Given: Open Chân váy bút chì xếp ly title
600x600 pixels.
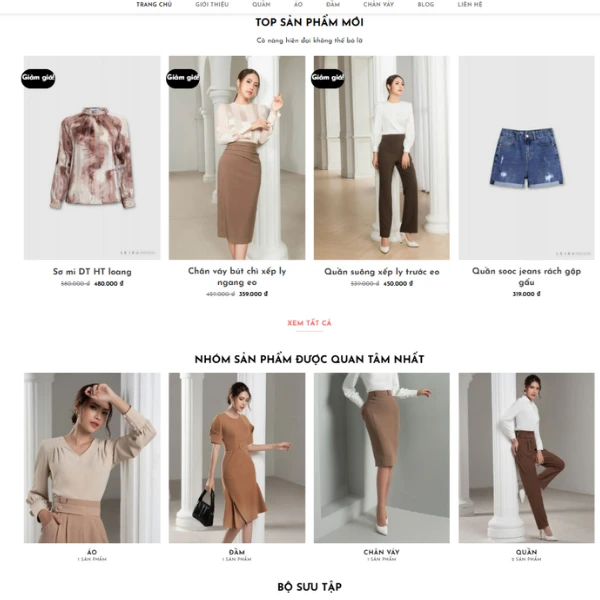Looking at the screenshot, I should point(237,277).
